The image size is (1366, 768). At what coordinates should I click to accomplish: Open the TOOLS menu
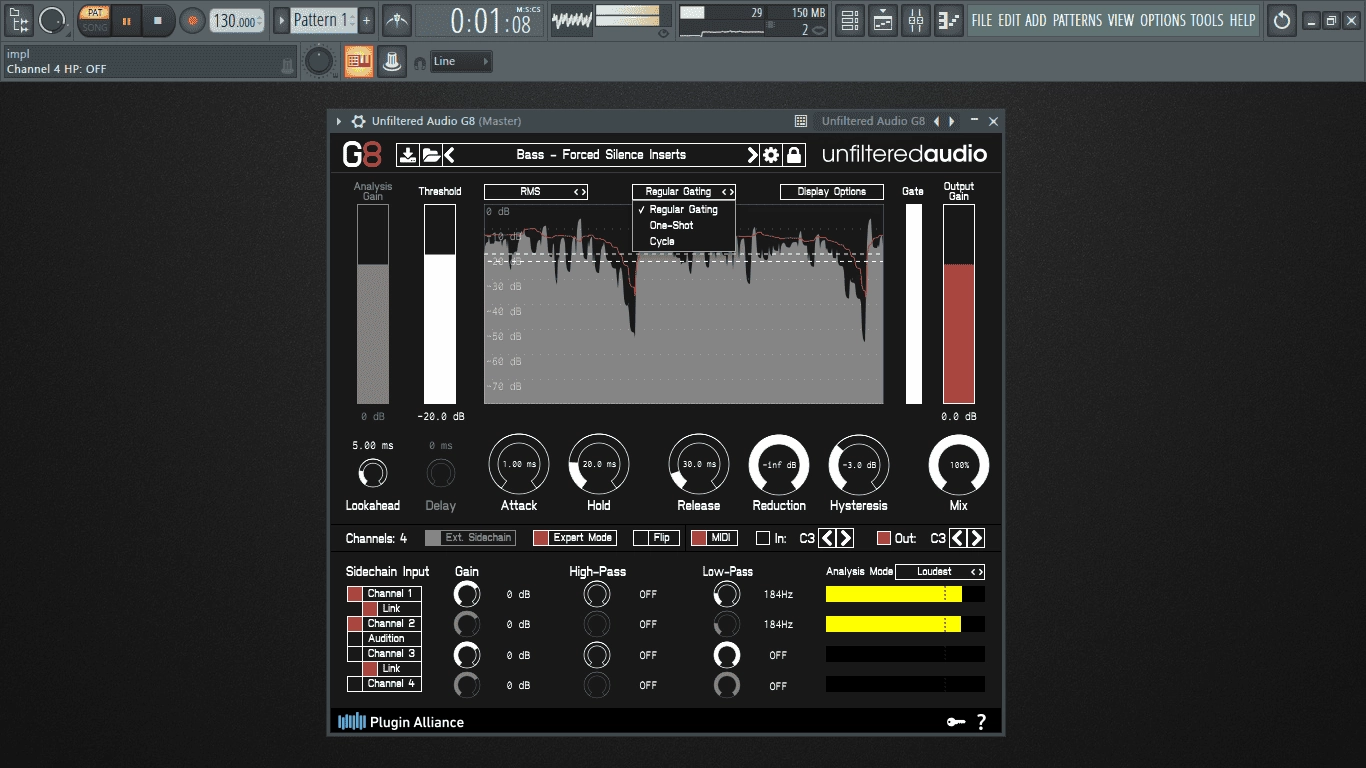coord(1207,20)
